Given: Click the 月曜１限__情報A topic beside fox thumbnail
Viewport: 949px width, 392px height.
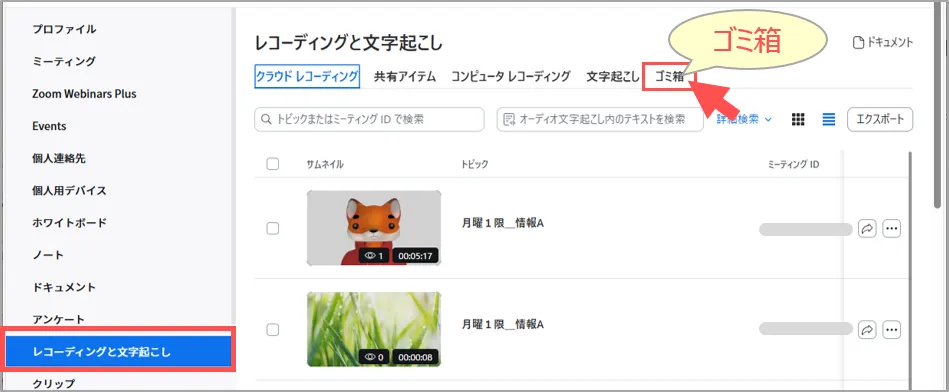Looking at the screenshot, I should point(503,223).
